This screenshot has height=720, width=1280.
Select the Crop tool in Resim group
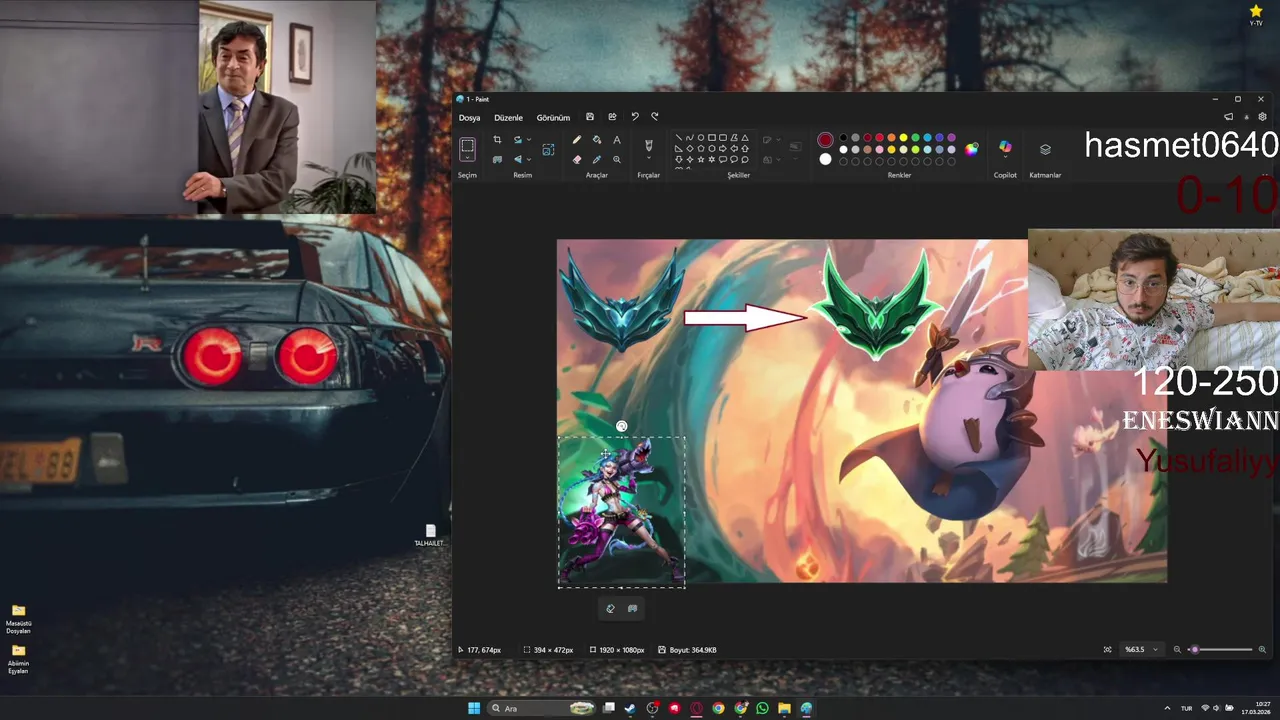(497, 140)
